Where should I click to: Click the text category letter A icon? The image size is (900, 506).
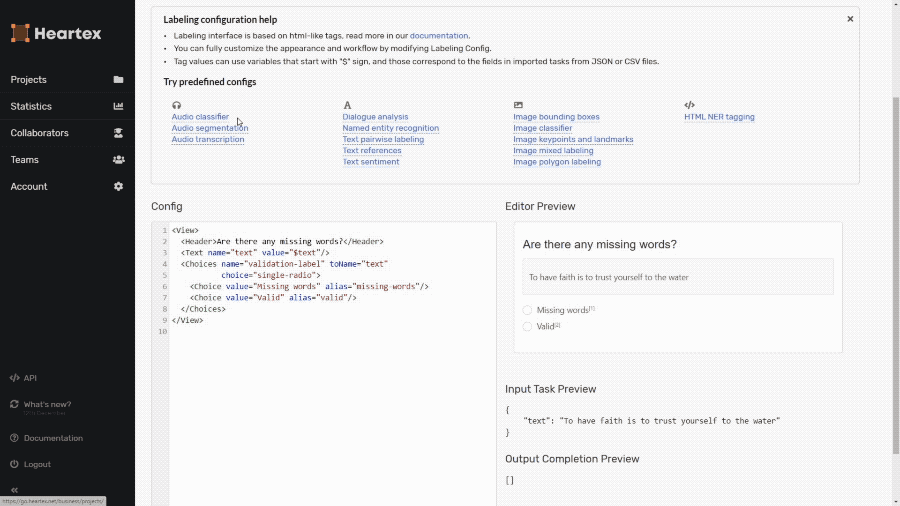[x=347, y=105]
